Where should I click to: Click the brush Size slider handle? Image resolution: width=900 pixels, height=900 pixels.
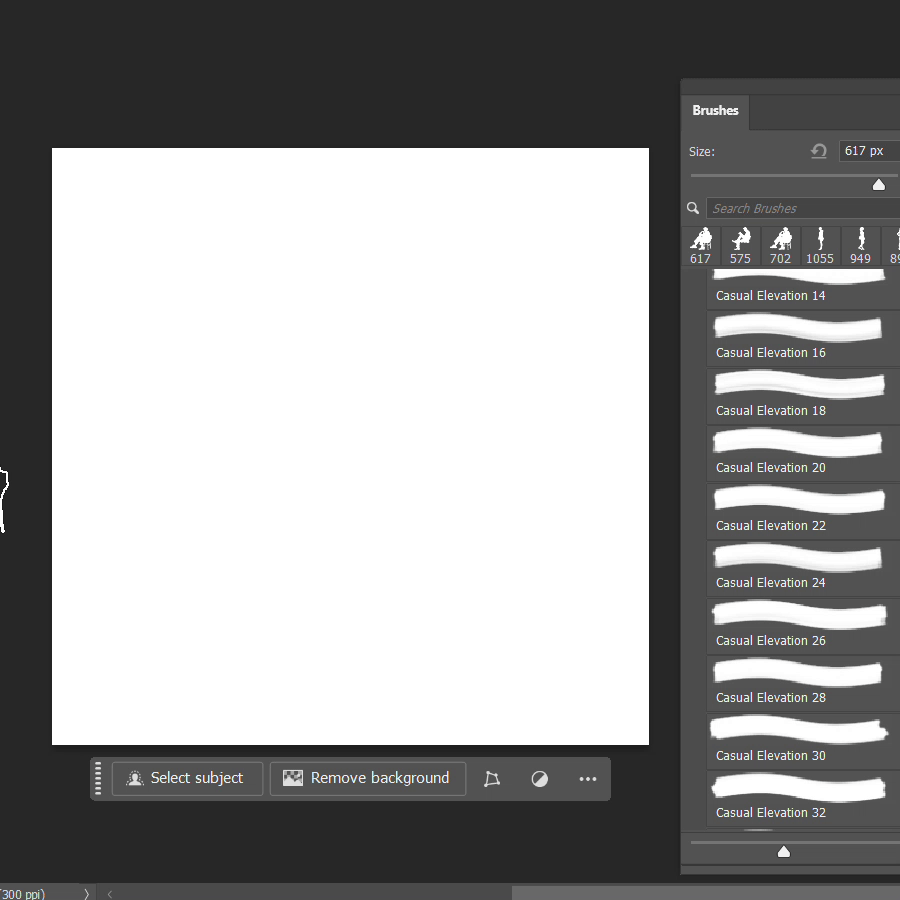(x=879, y=184)
